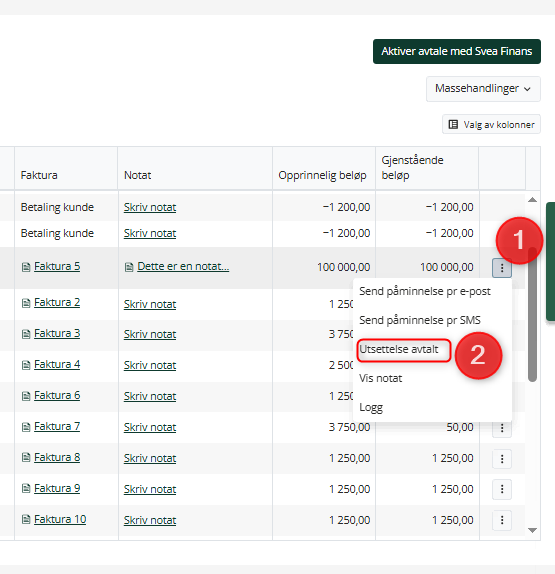Choose 'Send påminnelse pr e-post' menu entry
This screenshot has height=574, width=555.
pos(425,291)
